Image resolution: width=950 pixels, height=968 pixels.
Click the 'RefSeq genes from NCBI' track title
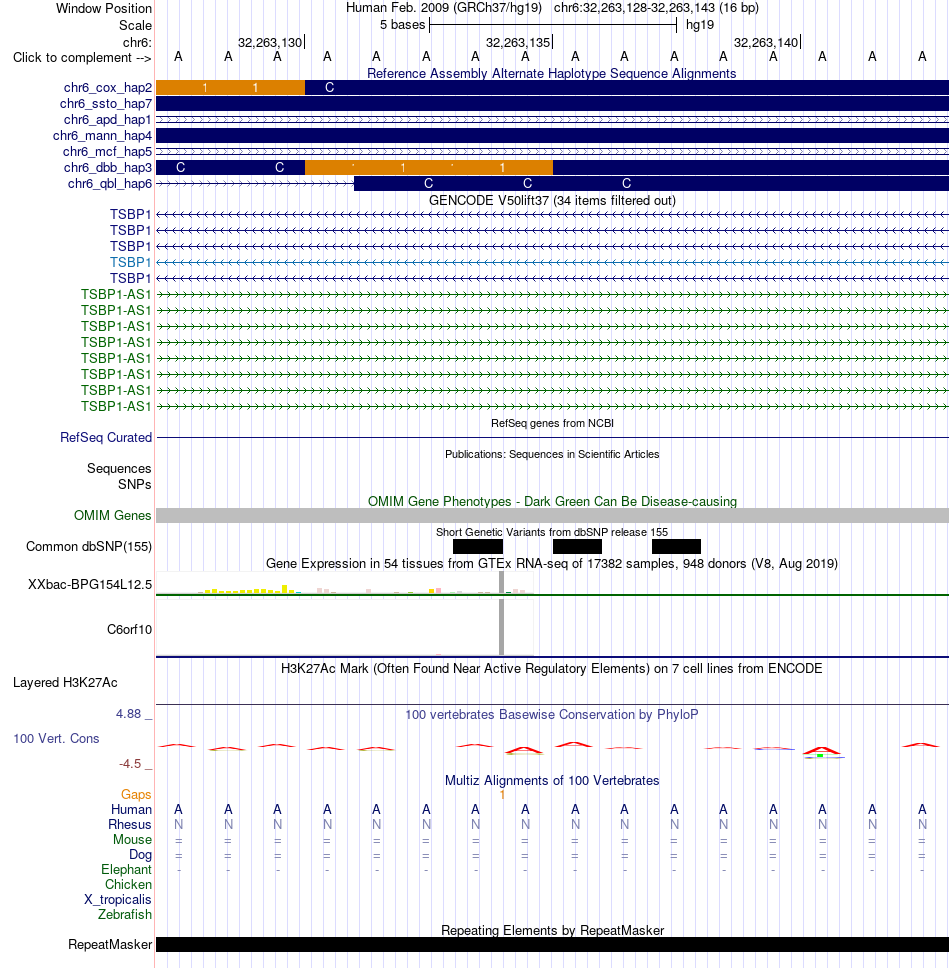552,424
